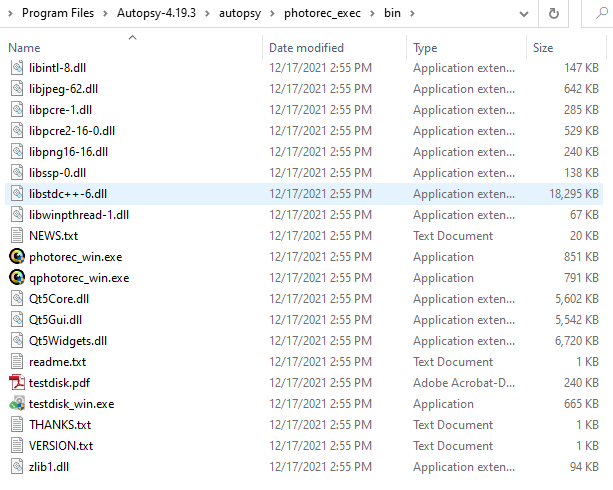Click the 6,720 KB size value
This screenshot has height=490, width=613.
(x=577, y=341)
